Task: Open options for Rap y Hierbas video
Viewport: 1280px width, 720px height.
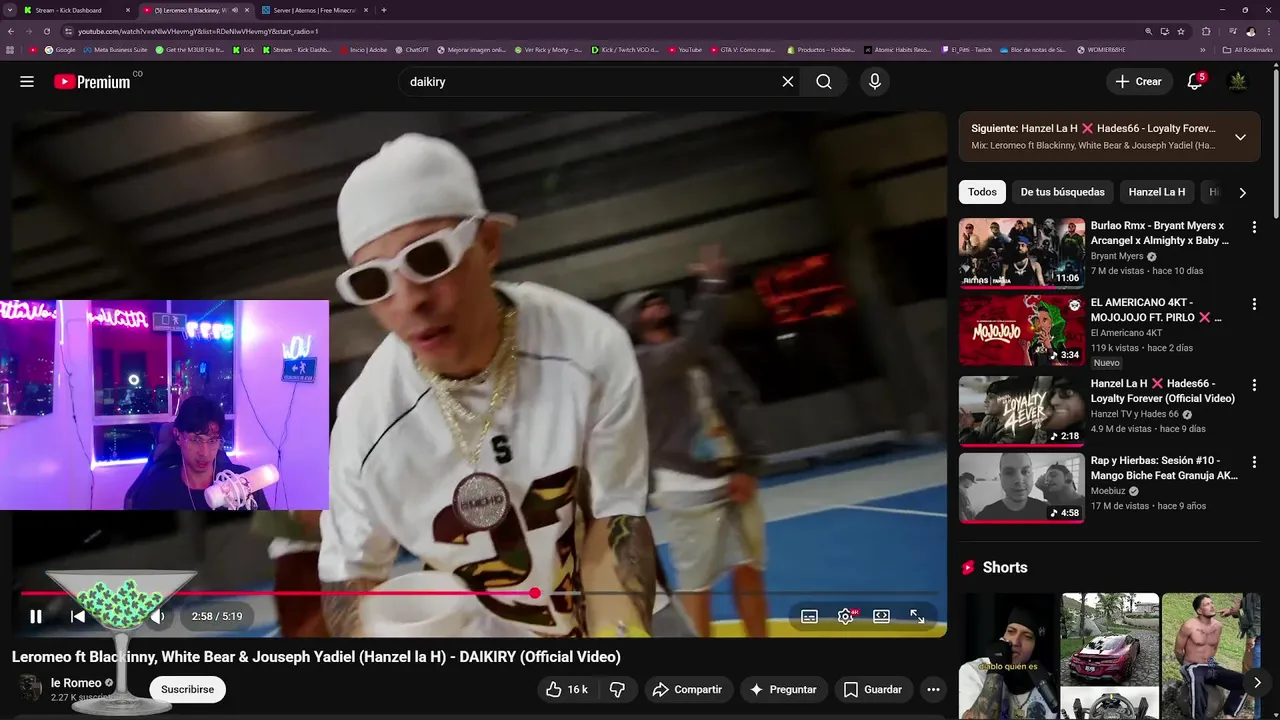Action: click(x=1254, y=462)
